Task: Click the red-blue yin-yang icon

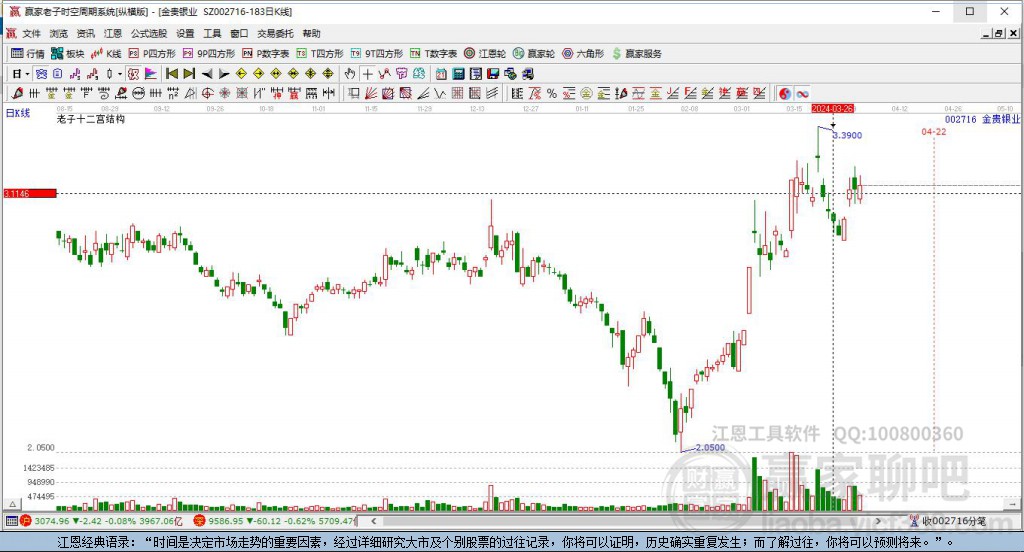Action: click(x=785, y=94)
